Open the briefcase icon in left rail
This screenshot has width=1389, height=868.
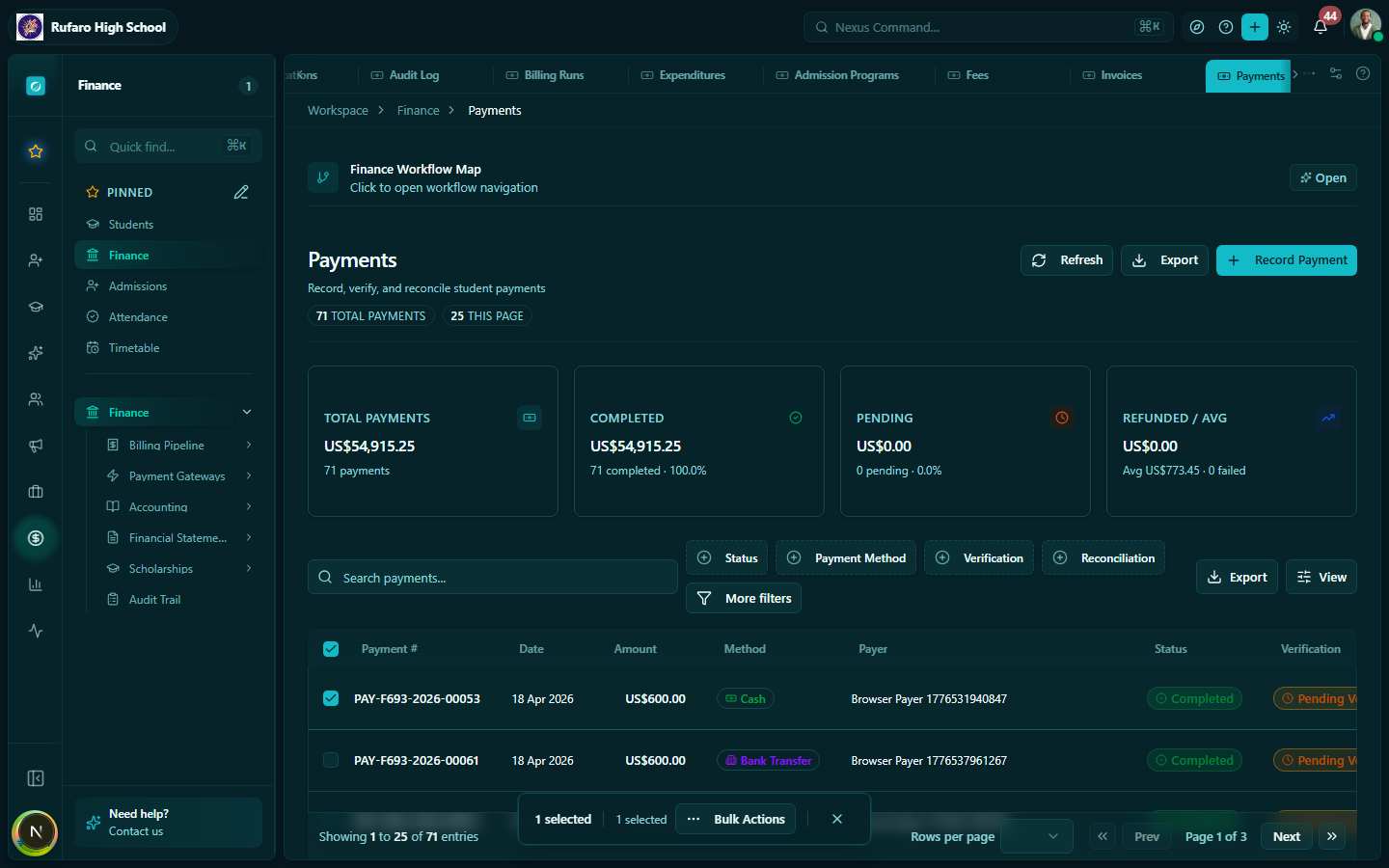pyautogui.click(x=36, y=492)
